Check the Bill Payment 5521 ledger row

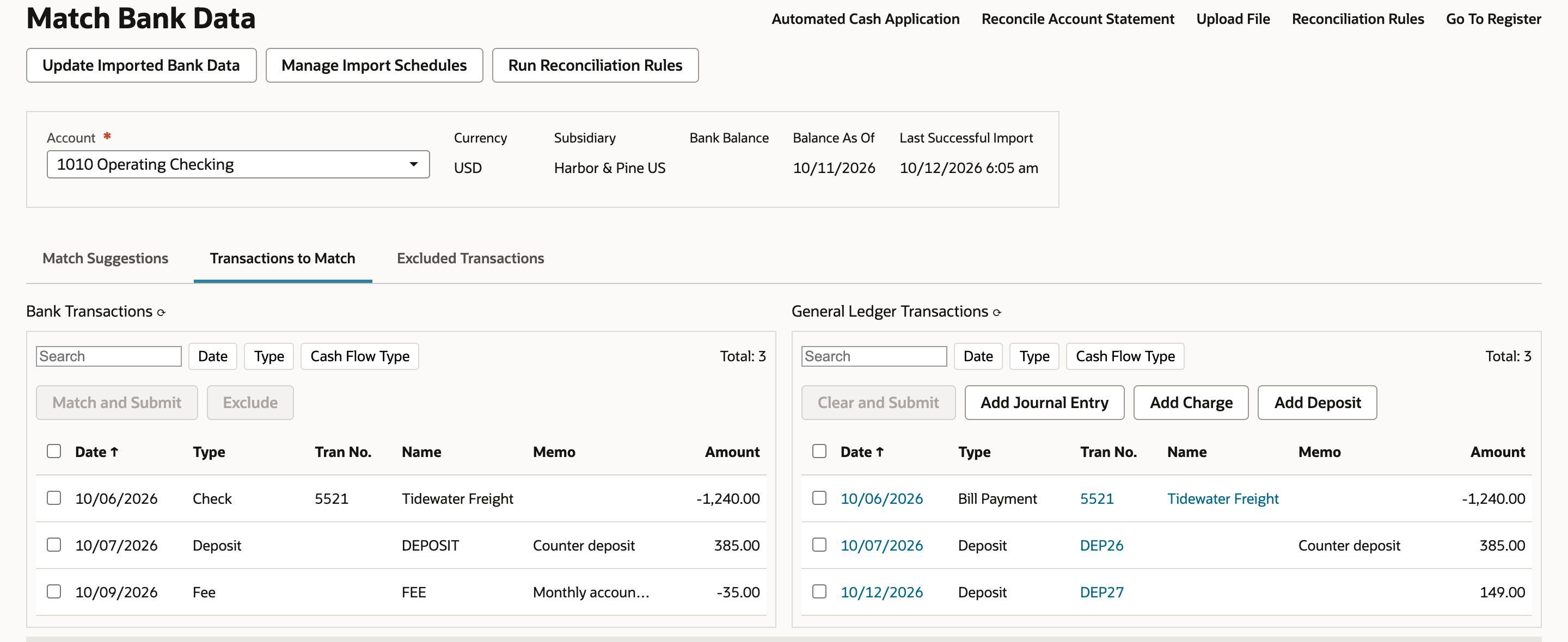[819, 498]
